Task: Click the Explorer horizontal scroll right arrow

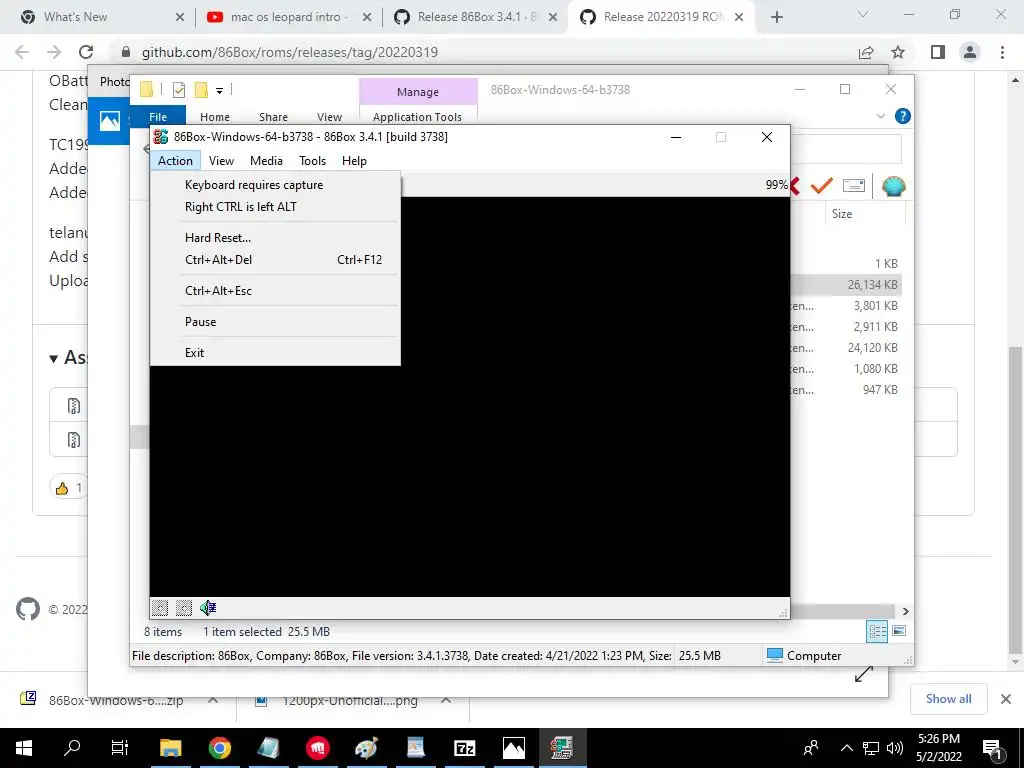Action: (906, 611)
